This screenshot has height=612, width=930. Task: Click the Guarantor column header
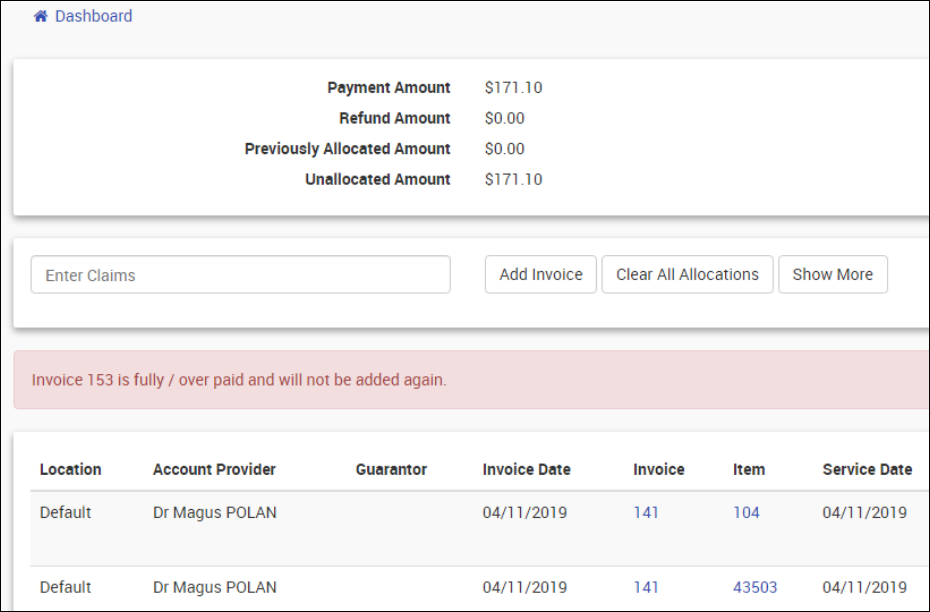coord(391,469)
